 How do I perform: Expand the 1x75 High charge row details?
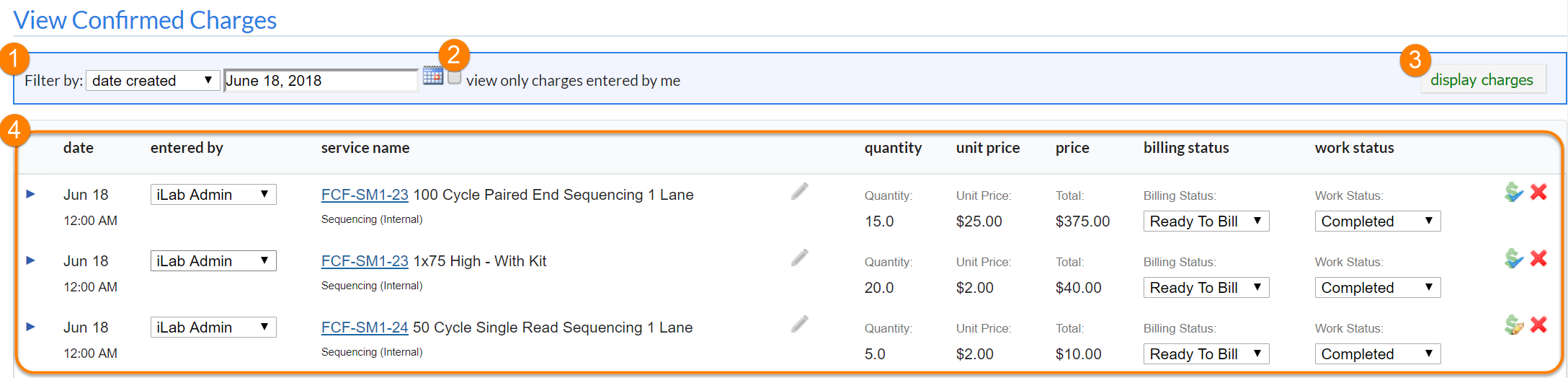[x=31, y=260]
